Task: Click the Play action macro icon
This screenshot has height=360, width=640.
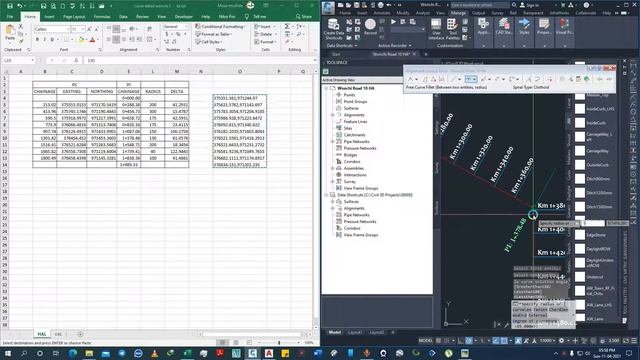Action: (x=393, y=22)
